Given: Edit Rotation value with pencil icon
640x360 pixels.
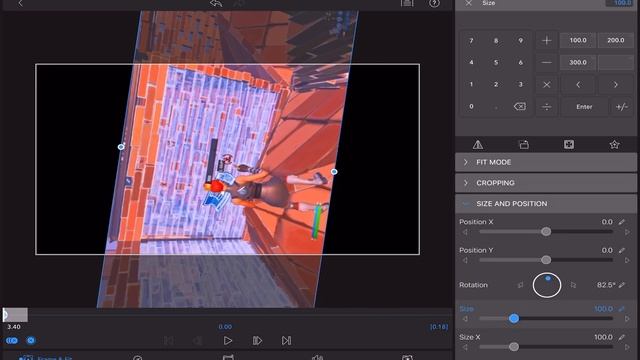Looking at the screenshot, I should [x=622, y=285].
